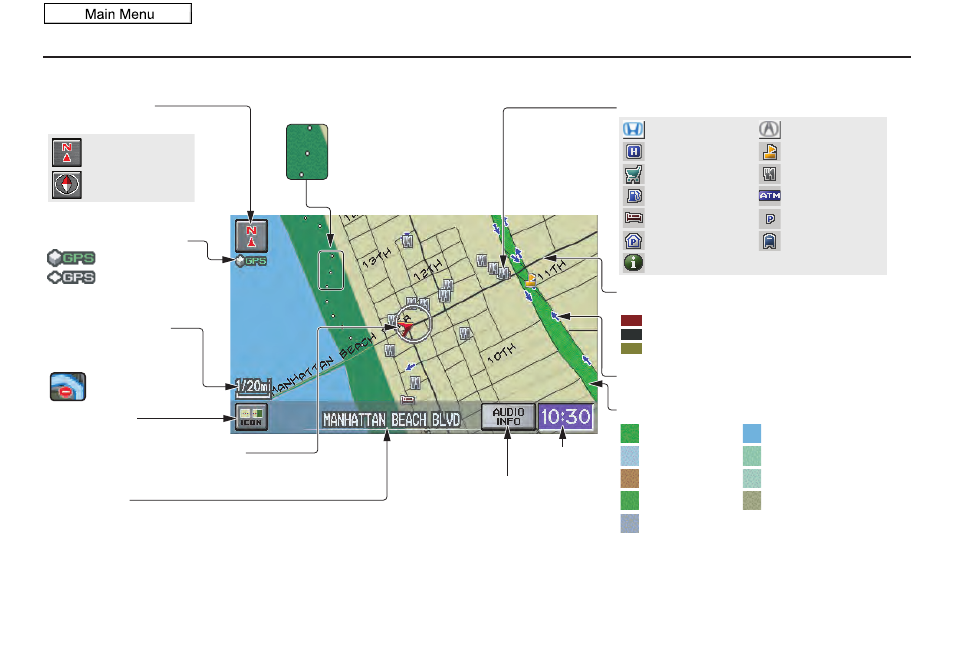
Task: Click the 1/20mi map scale indicator
Action: point(252,386)
